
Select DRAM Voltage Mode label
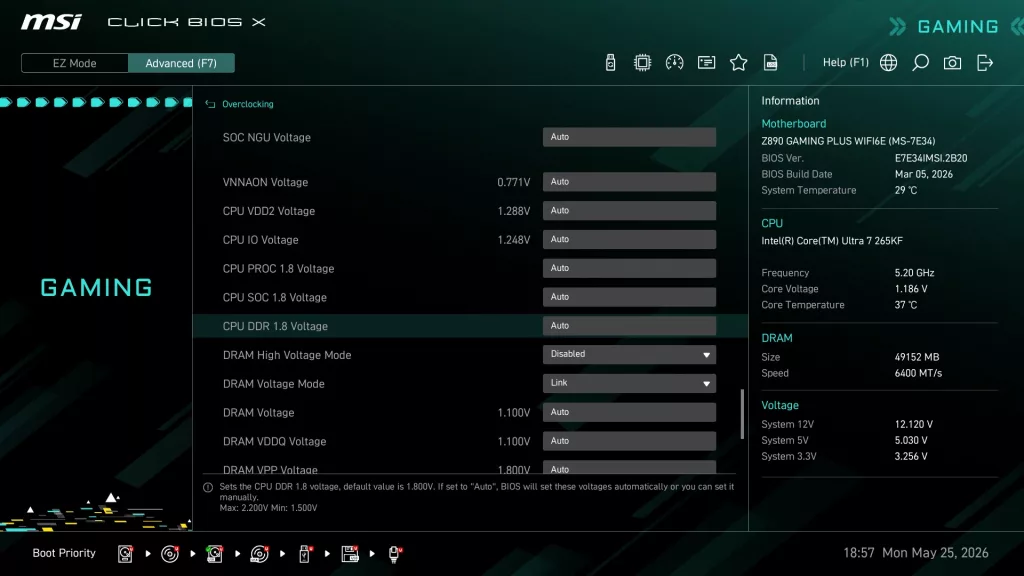(x=274, y=384)
